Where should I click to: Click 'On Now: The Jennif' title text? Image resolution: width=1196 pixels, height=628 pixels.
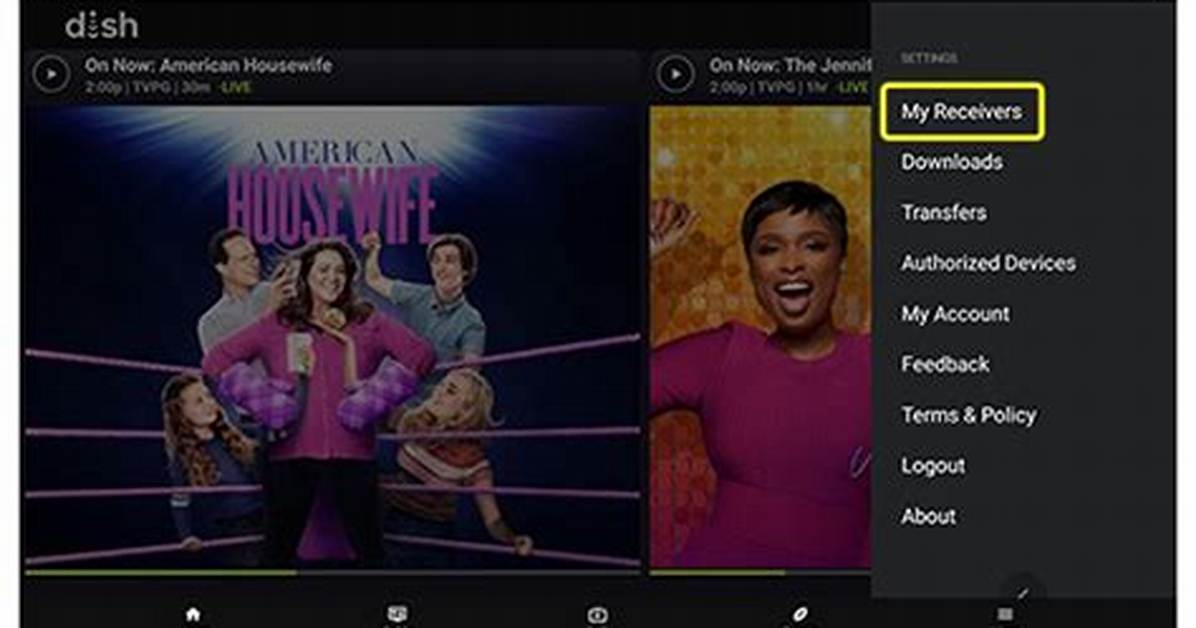(x=790, y=66)
